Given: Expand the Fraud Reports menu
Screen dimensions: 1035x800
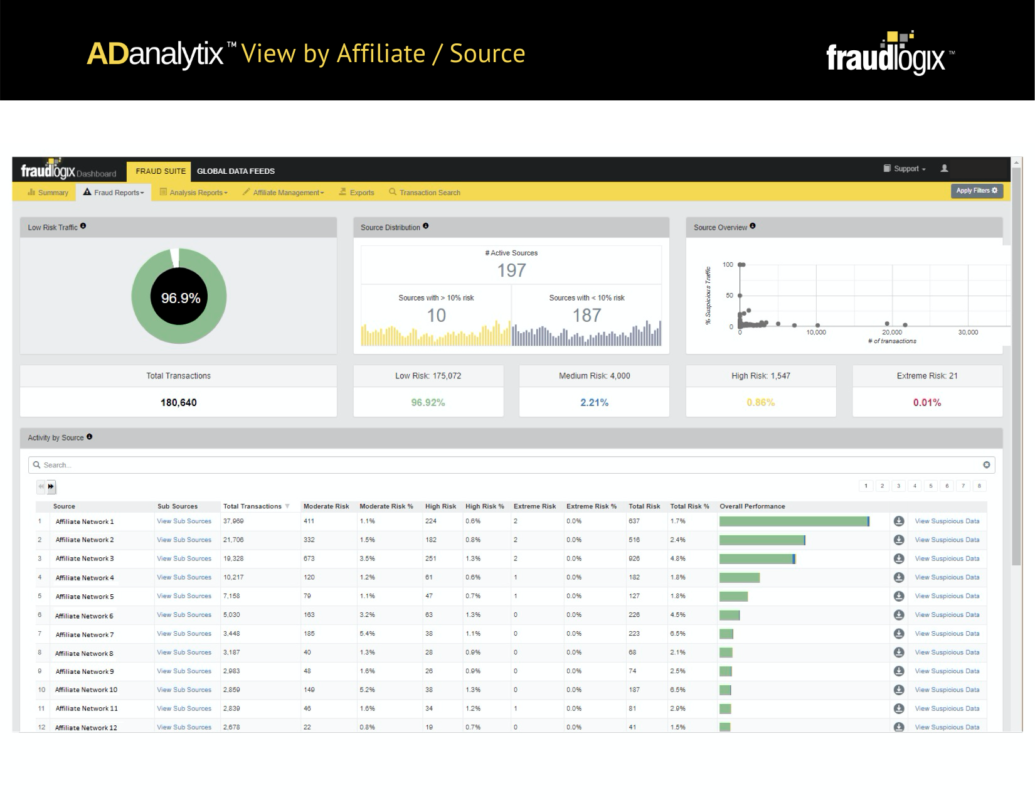Looking at the screenshot, I should coord(114,192).
